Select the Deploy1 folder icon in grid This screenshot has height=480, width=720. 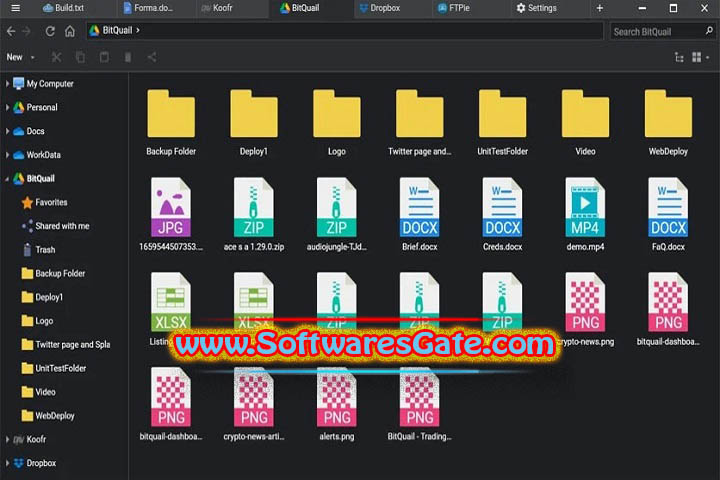click(x=254, y=114)
